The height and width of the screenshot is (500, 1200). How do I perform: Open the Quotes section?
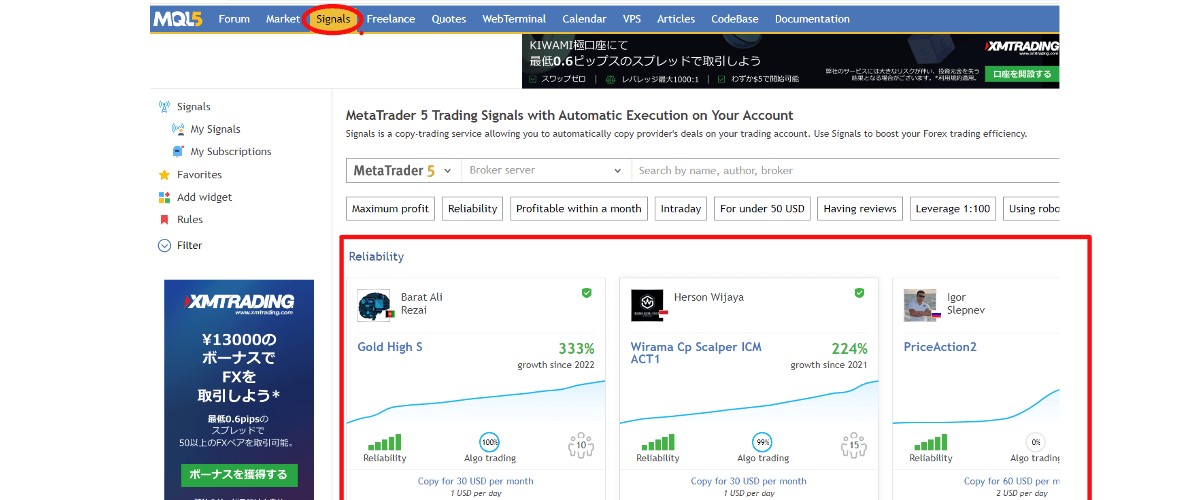[x=449, y=19]
